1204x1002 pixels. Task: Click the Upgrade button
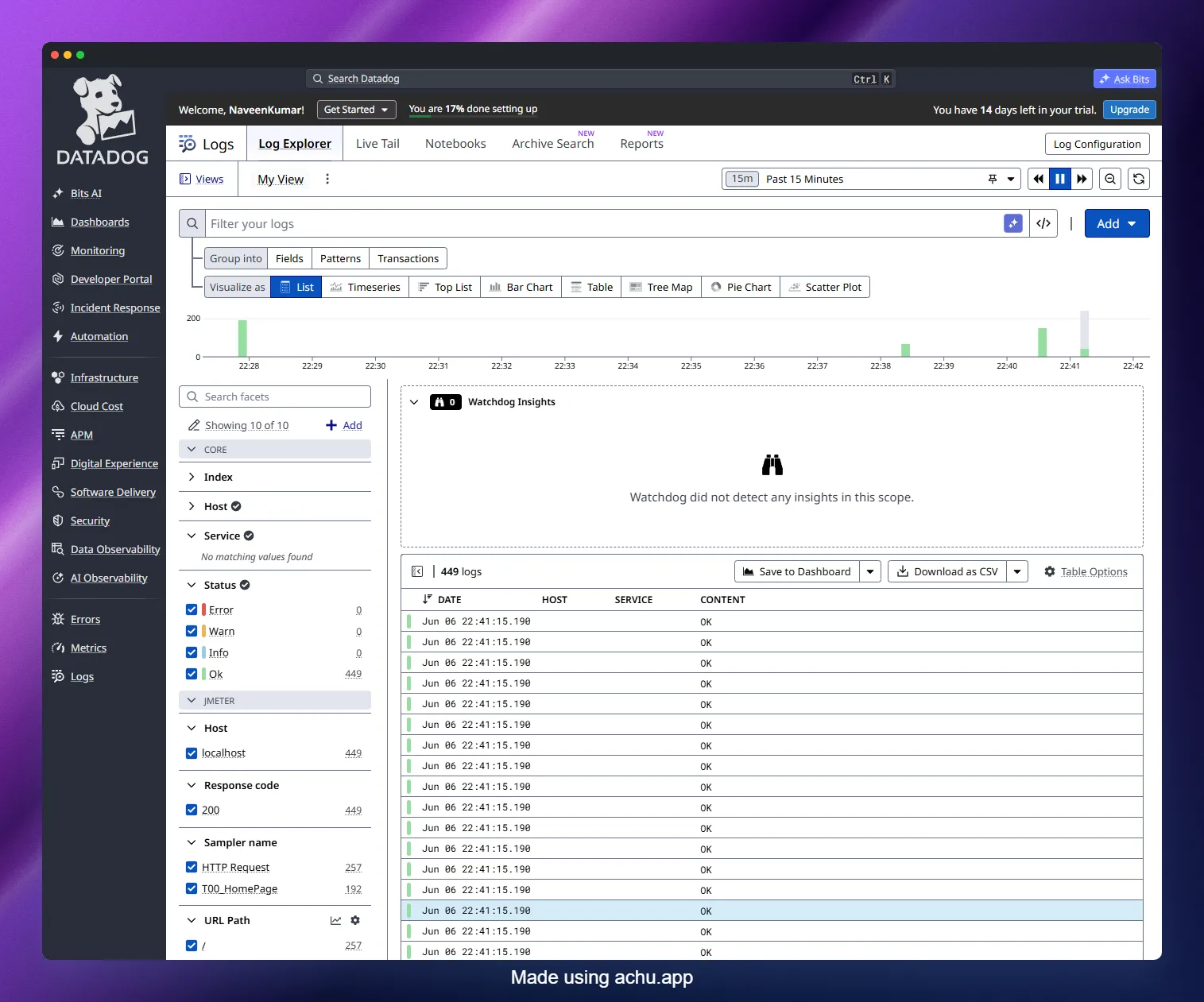pyautogui.click(x=1129, y=110)
